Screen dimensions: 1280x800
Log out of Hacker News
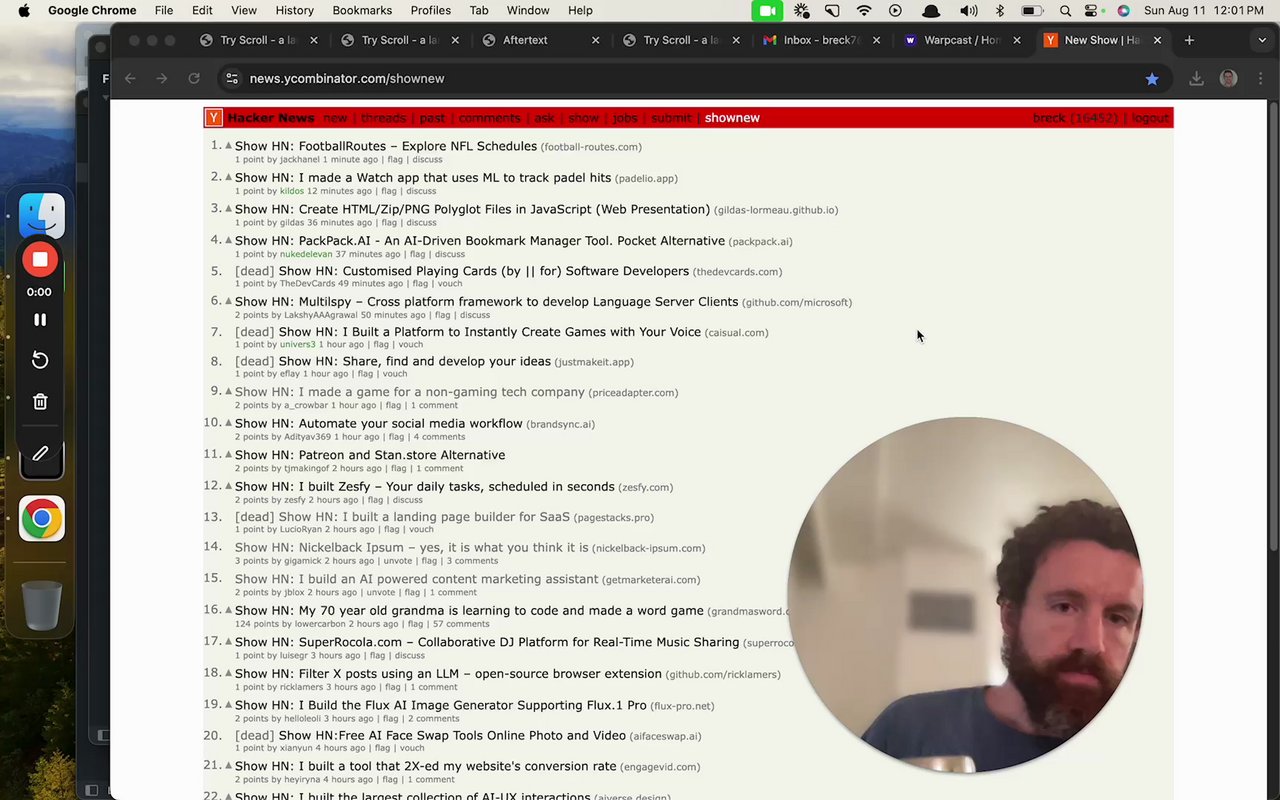pyautogui.click(x=1150, y=118)
